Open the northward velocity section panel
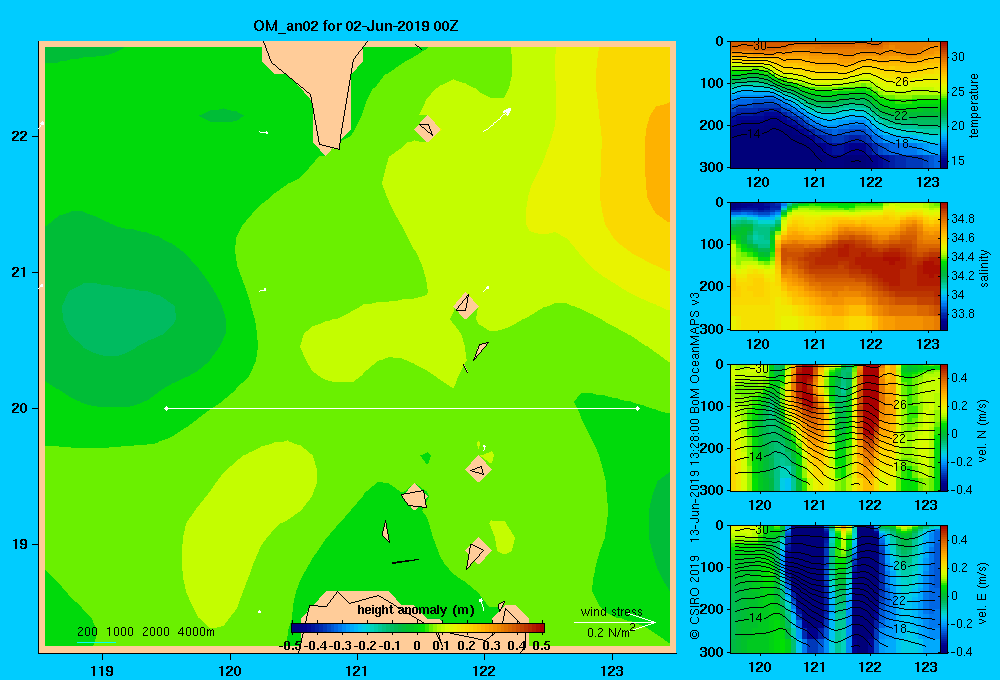The image size is (1000, 680). click(x=835, y=428)
